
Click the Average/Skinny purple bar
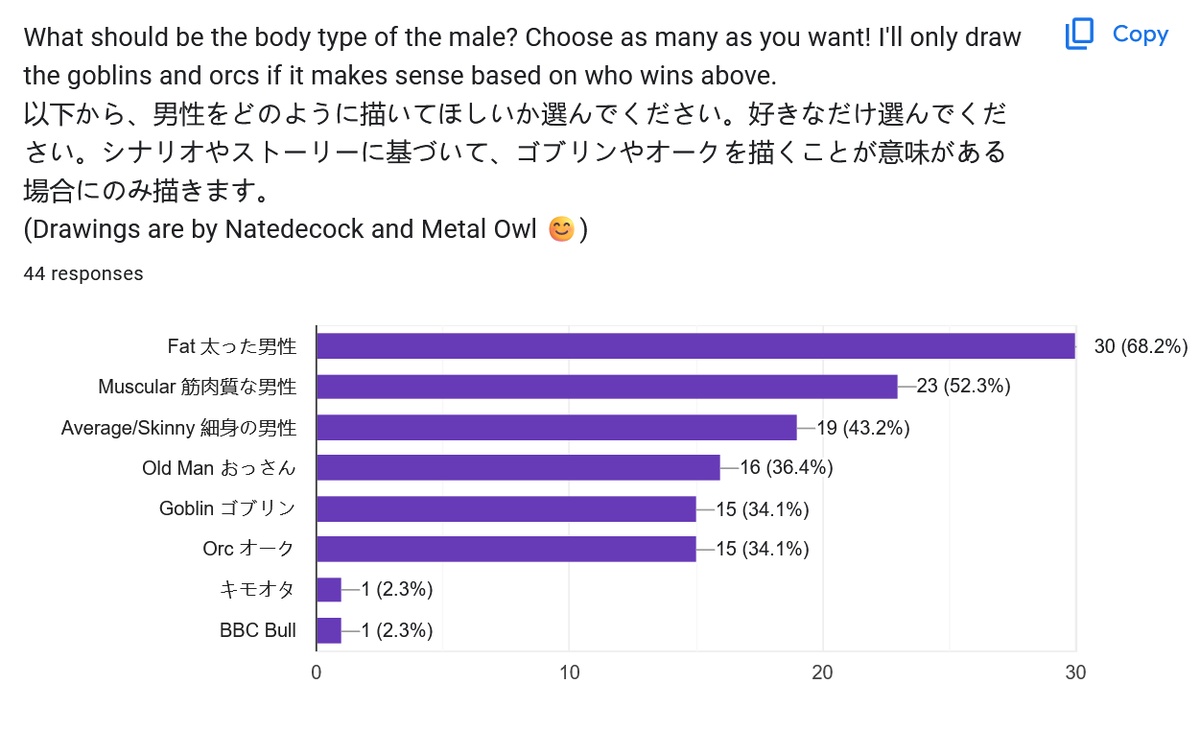coord(556,427)
